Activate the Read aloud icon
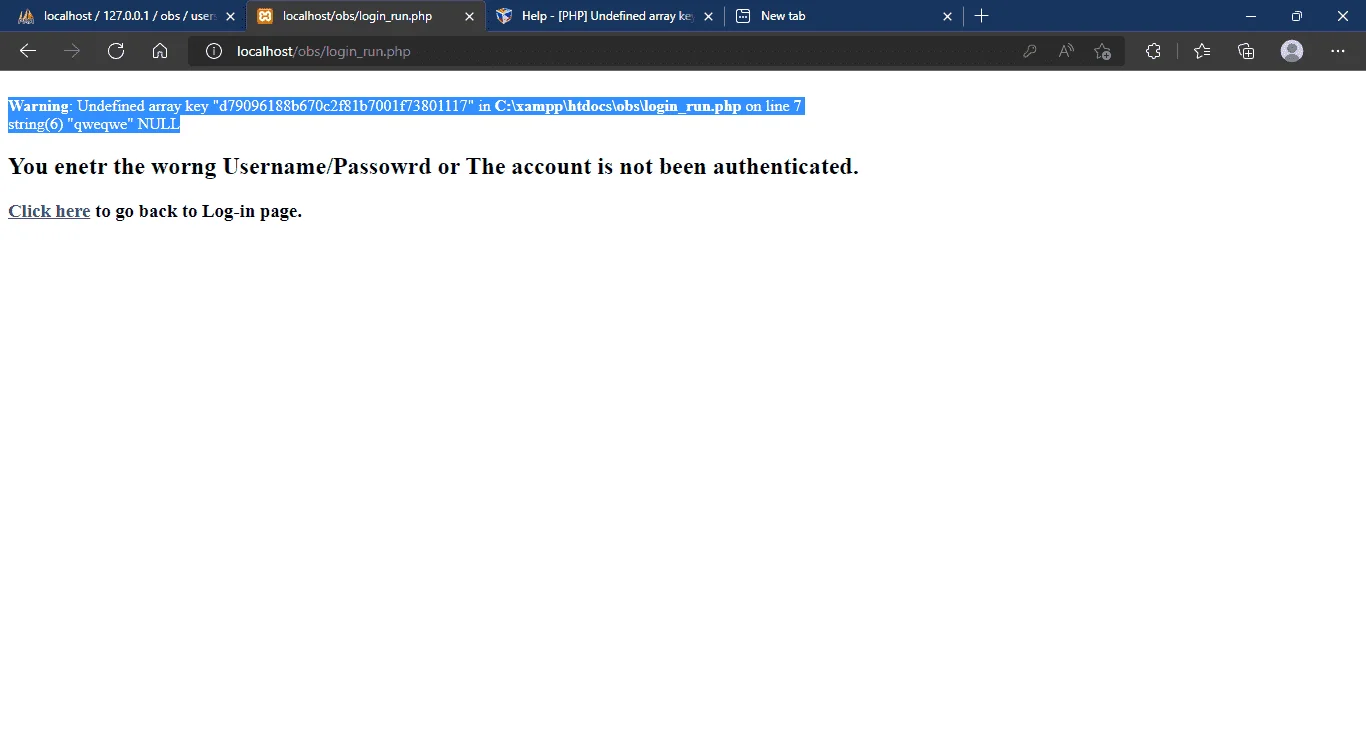The image size is (1366, 738). point(1066,51)
